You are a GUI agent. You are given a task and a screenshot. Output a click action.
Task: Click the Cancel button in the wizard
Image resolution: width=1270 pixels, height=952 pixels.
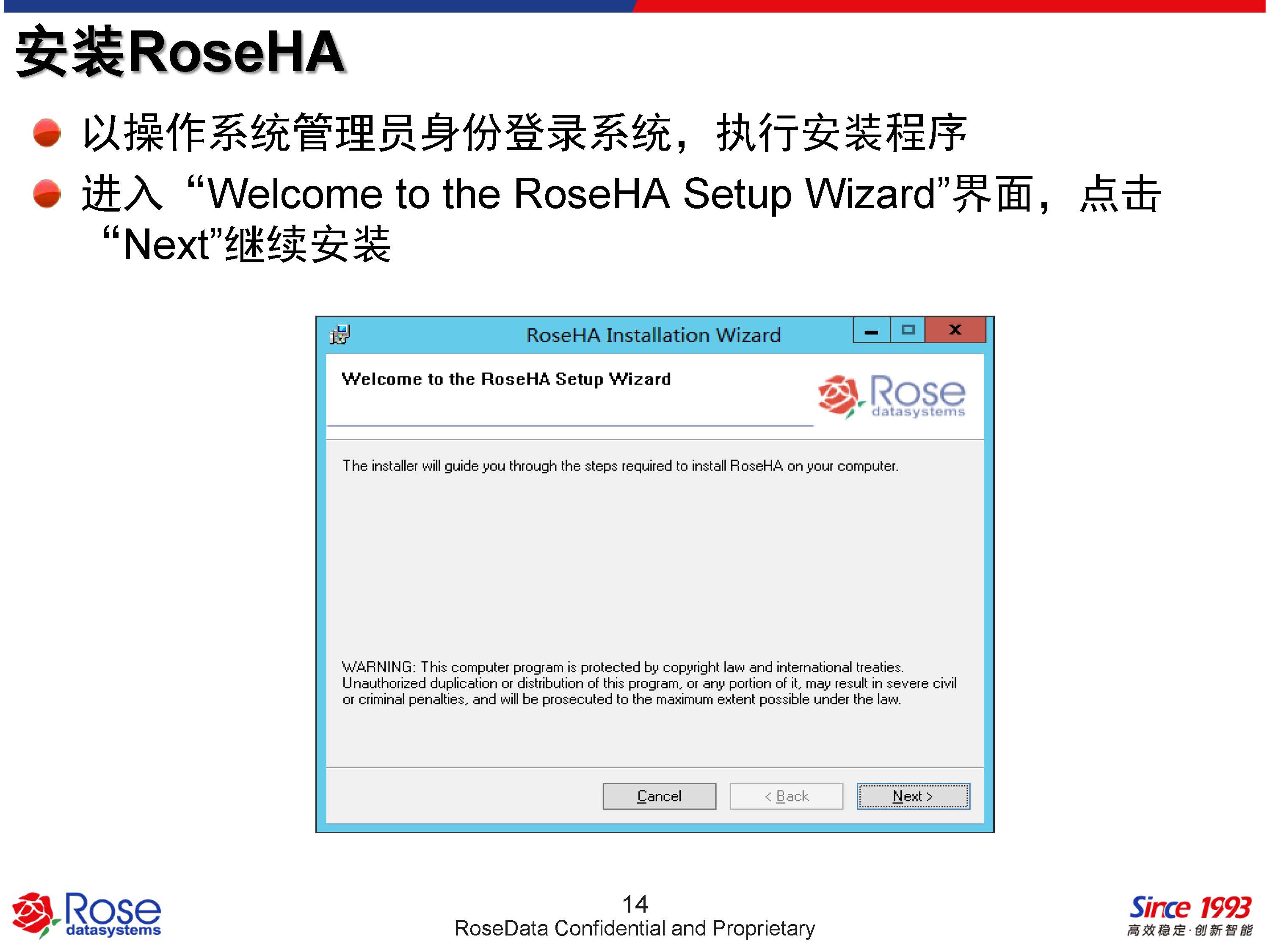click(x=659, y=796)
